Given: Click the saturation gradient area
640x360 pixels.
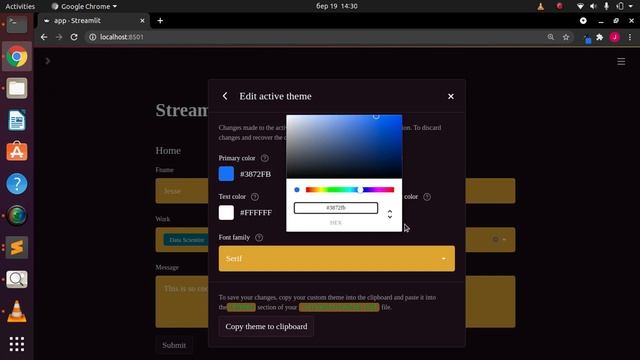Looking at the screenshot, I should [x=344, y=147].
